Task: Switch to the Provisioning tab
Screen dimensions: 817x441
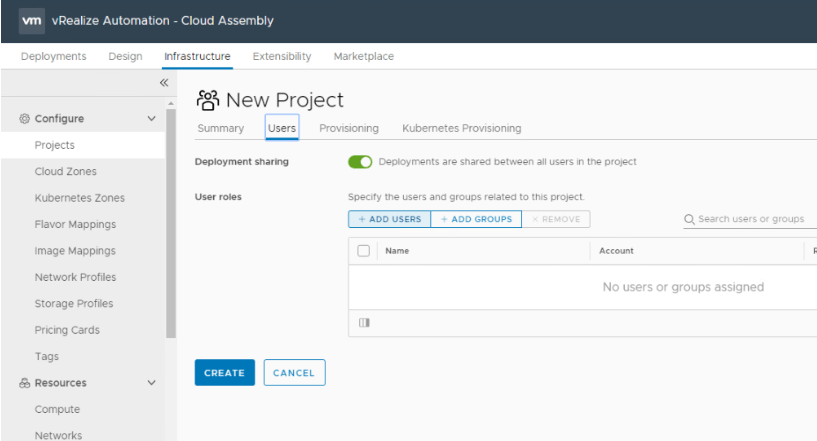Action: pyautogui.click(x=348, y=129)
